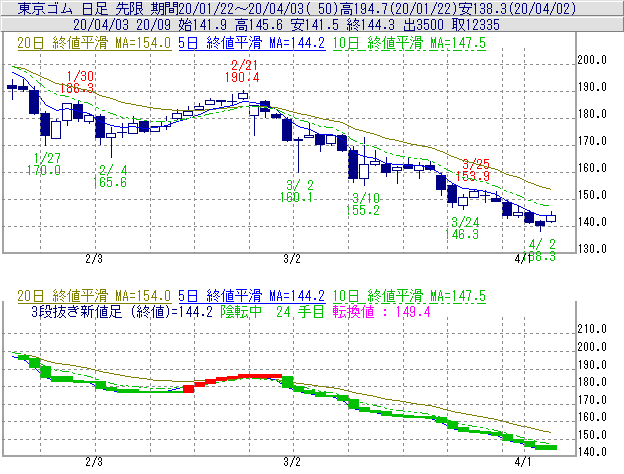Select the 3/25 153.9 high label

click(x=473, y=170)
